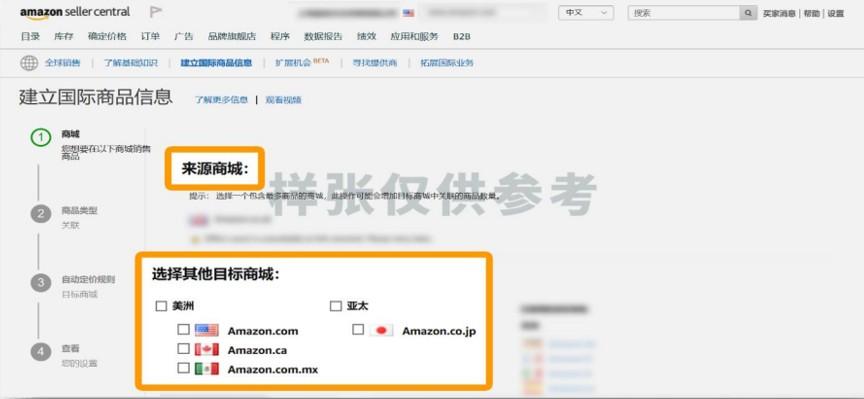The height and width of the screenshot is (399, 864).
Task: Switch to the 扩展机会 BETA tab
Action: (302, 62)
